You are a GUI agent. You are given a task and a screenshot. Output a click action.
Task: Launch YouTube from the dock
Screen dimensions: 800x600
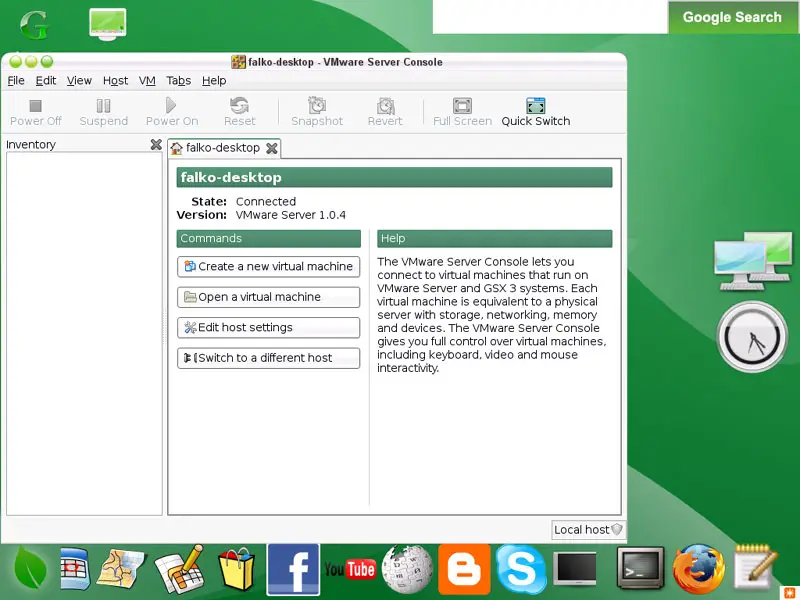click(350, 569)
